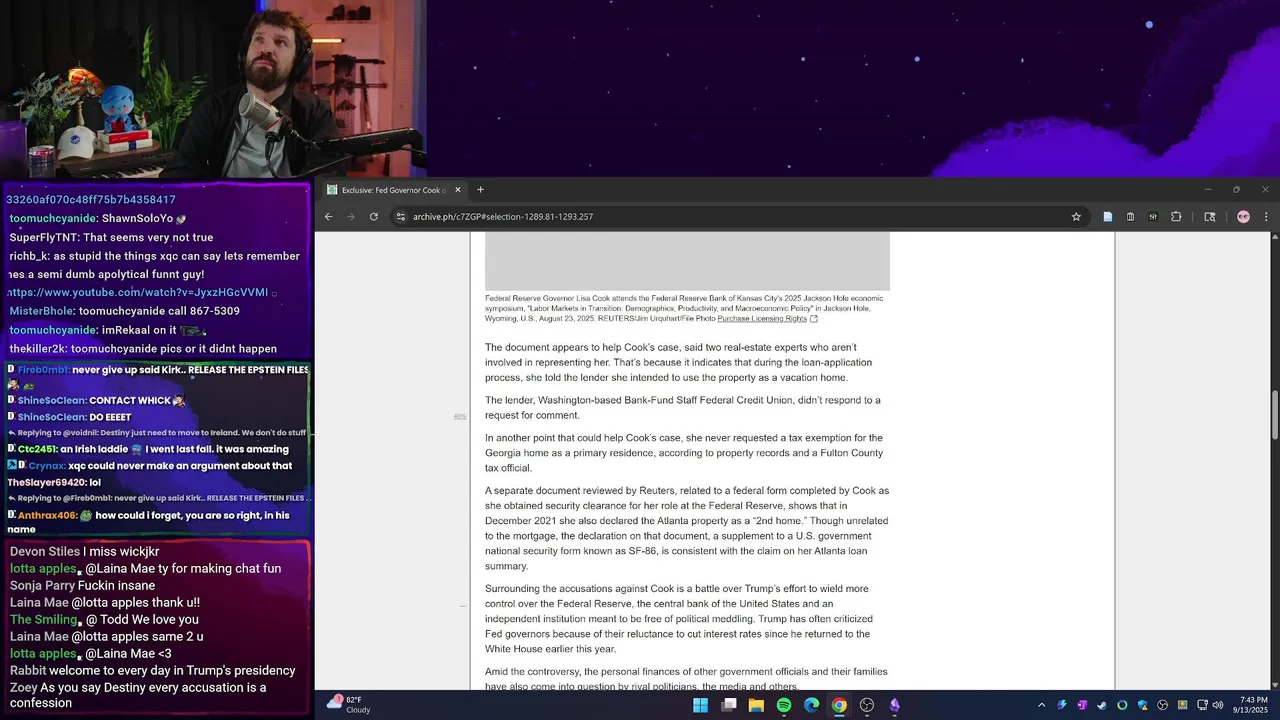Click the Chrome taskbar icon

click(x=839, y=705)
